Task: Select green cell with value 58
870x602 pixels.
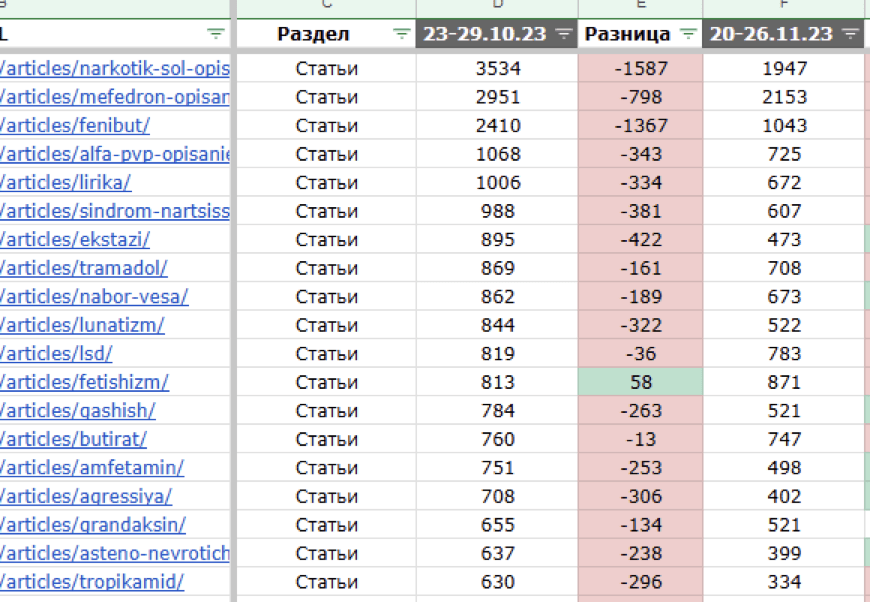Action: [640, 382]
